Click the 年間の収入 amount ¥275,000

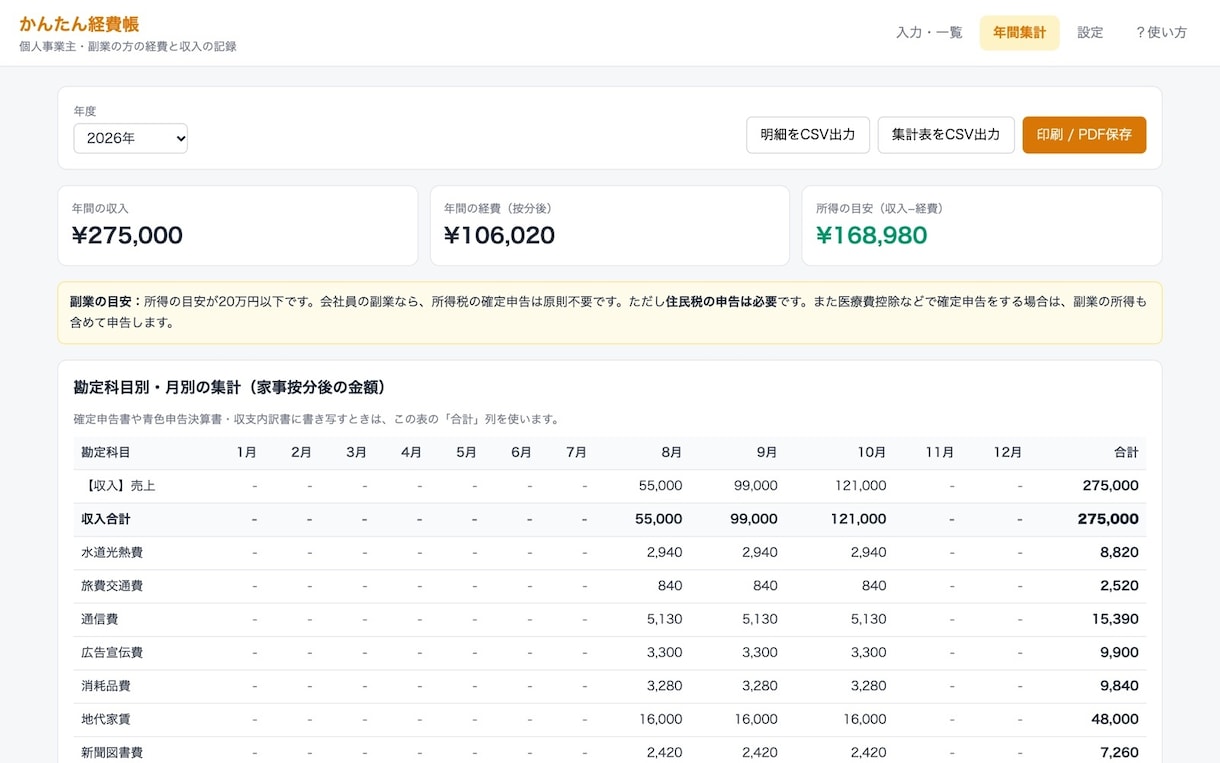[127, 235]
